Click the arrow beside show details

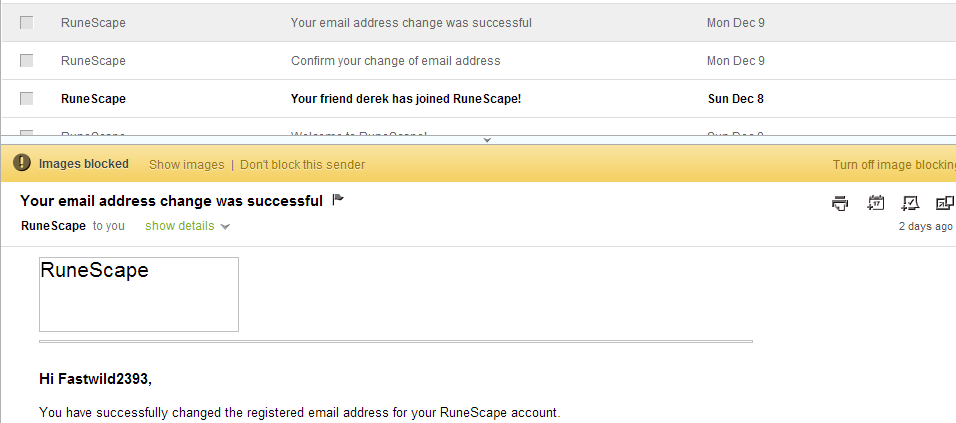coord(226,227)
